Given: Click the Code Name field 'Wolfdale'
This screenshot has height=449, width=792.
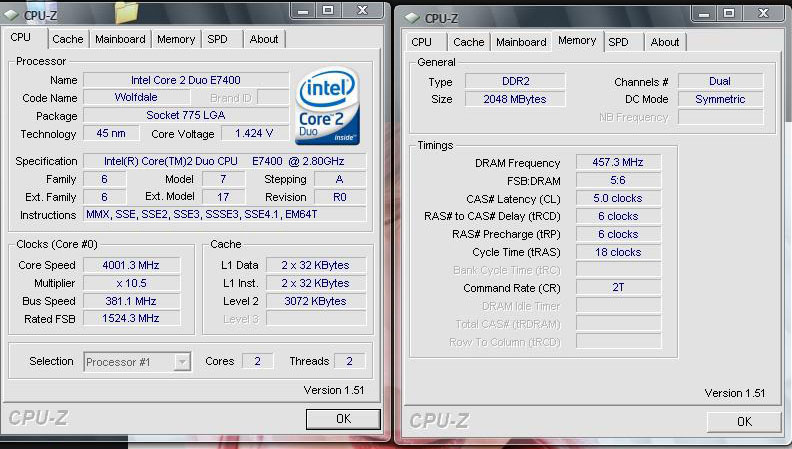Looking at the screenshot, I should click(x=136, y=97).
